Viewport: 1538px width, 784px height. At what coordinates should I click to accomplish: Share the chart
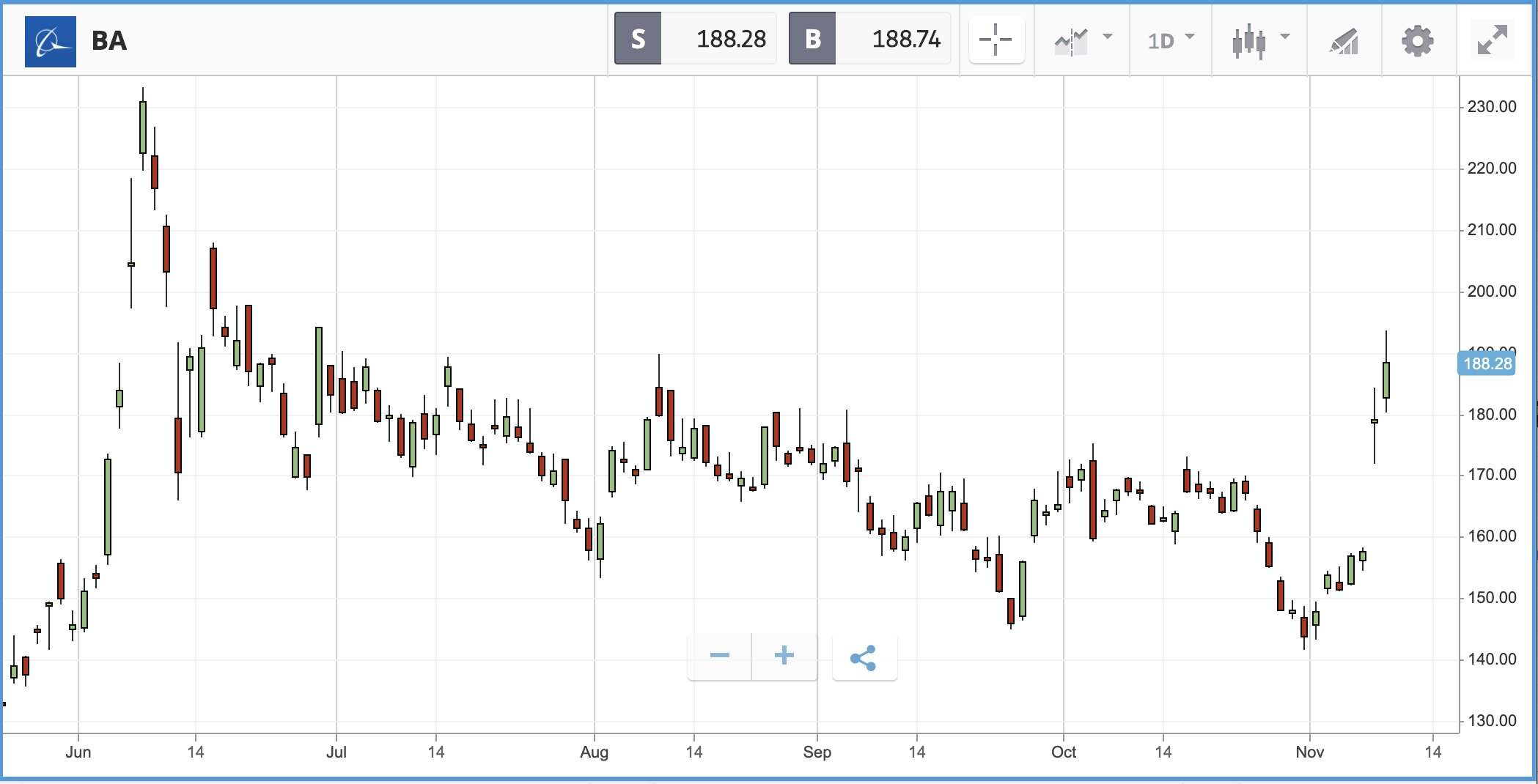[864, 657]
